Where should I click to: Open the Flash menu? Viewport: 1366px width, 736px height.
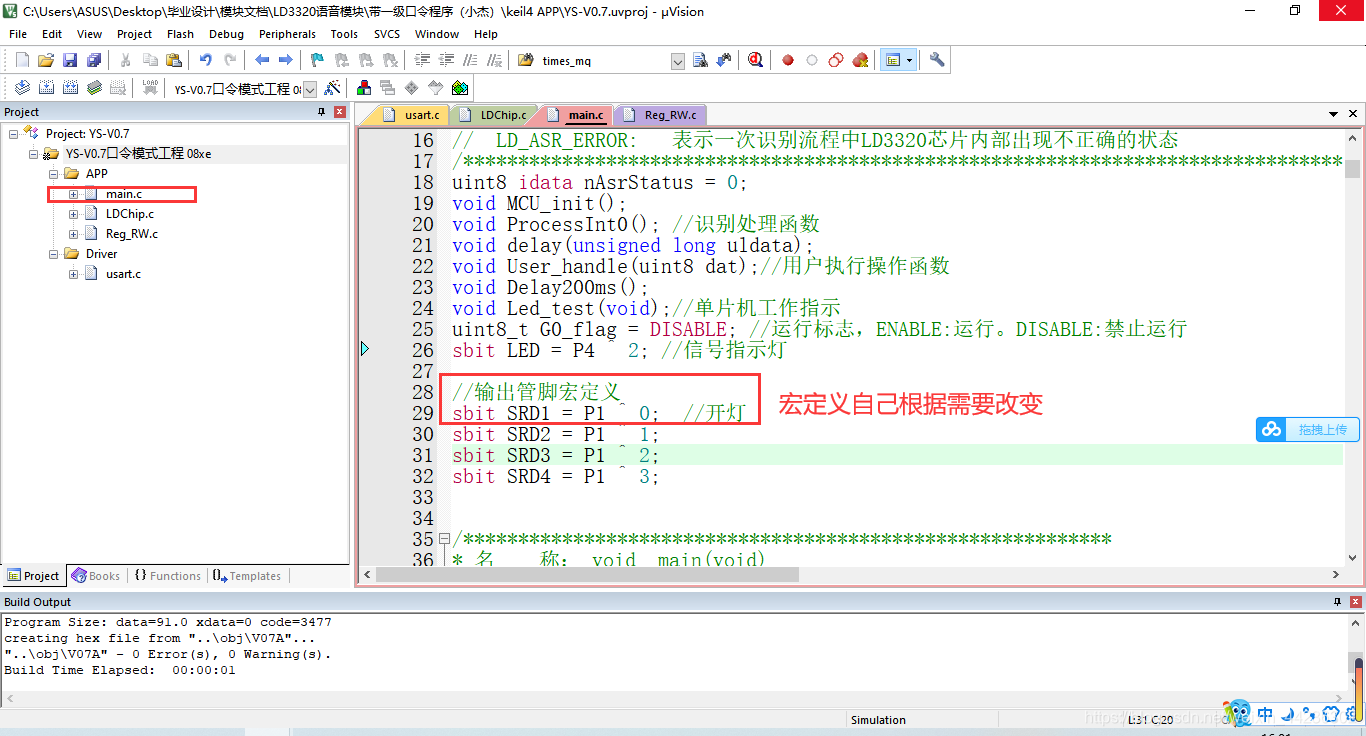181,34
